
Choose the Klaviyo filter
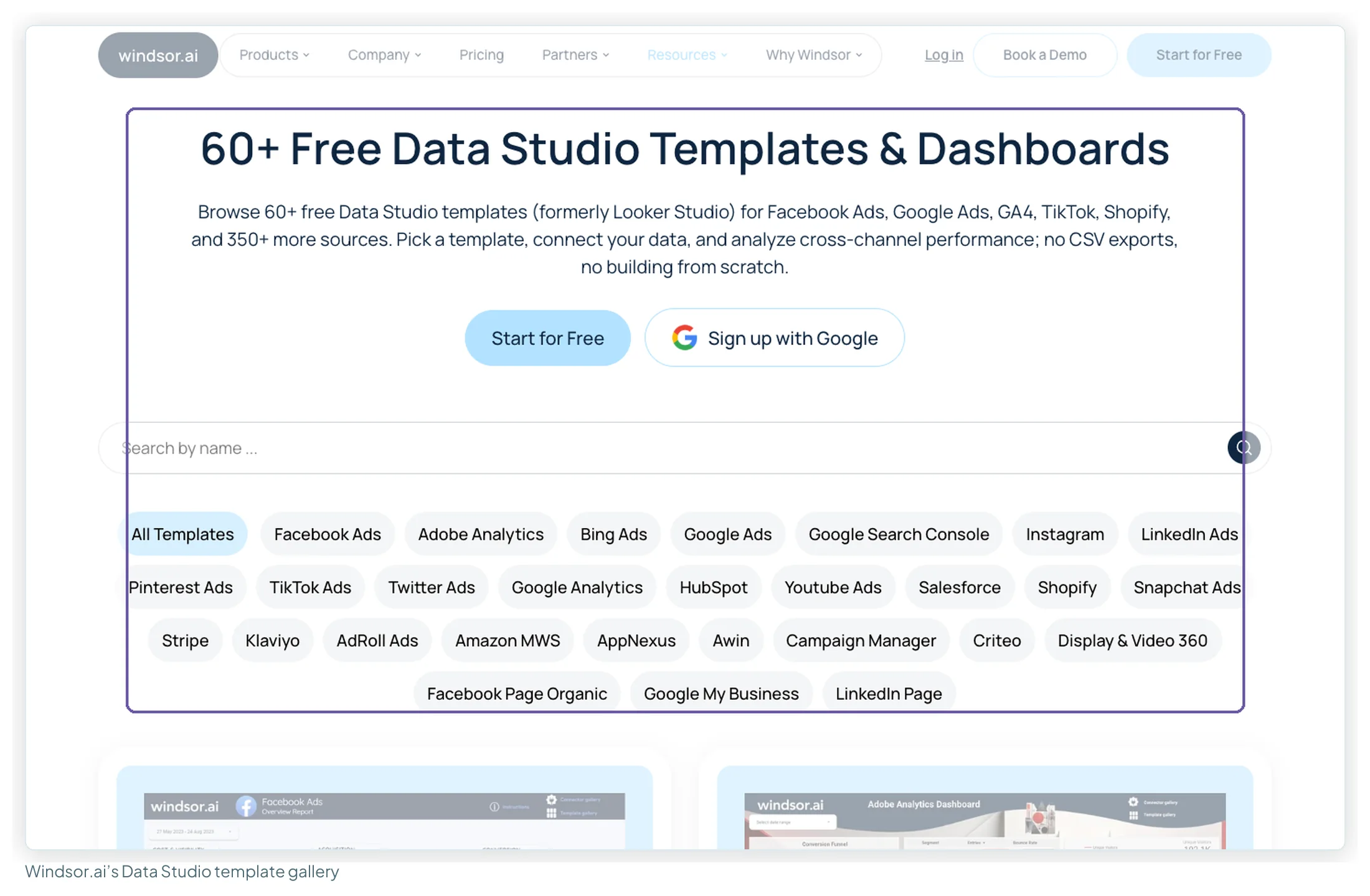(x=272, y=640)
